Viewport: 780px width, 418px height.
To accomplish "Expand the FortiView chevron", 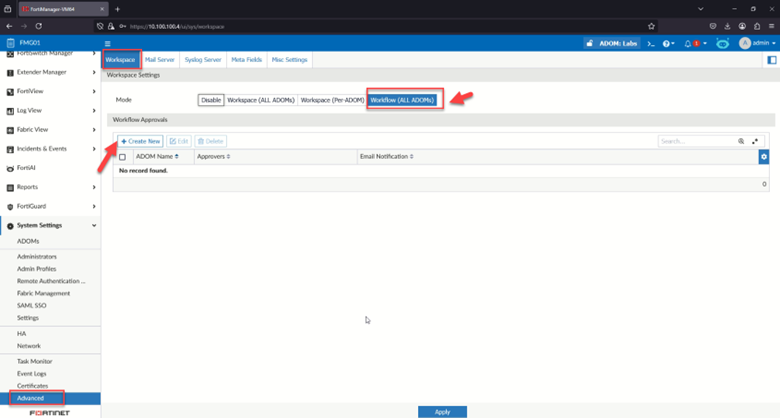I will click(94, 92).
